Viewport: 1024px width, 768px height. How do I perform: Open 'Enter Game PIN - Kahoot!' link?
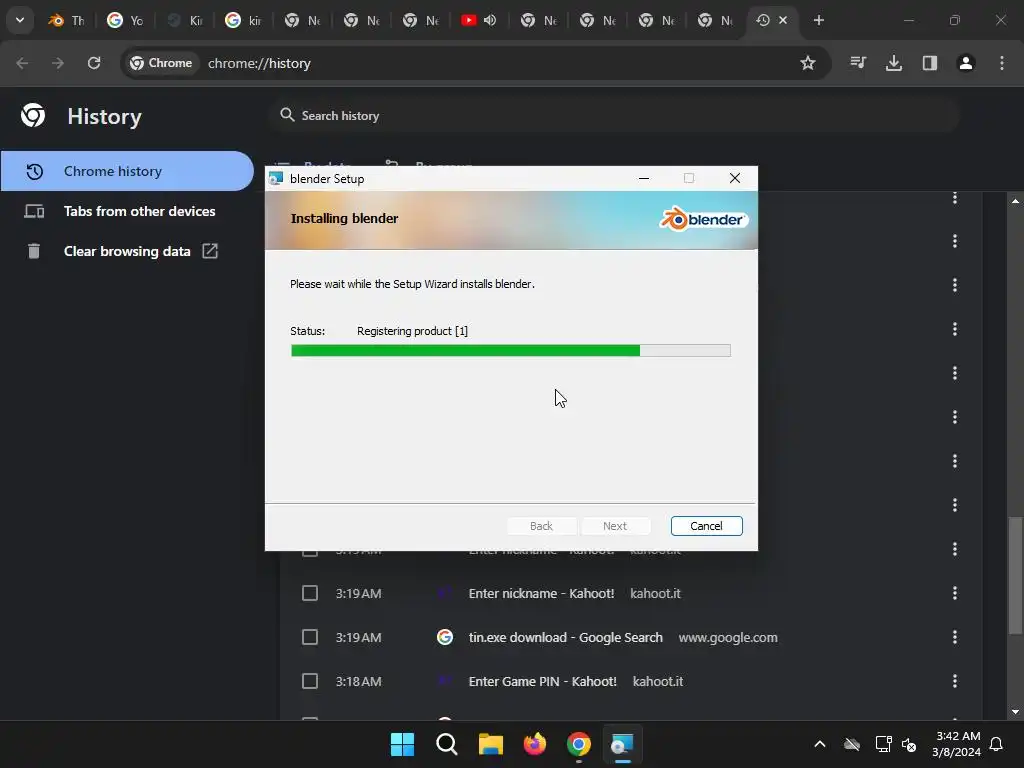point(543,681)
